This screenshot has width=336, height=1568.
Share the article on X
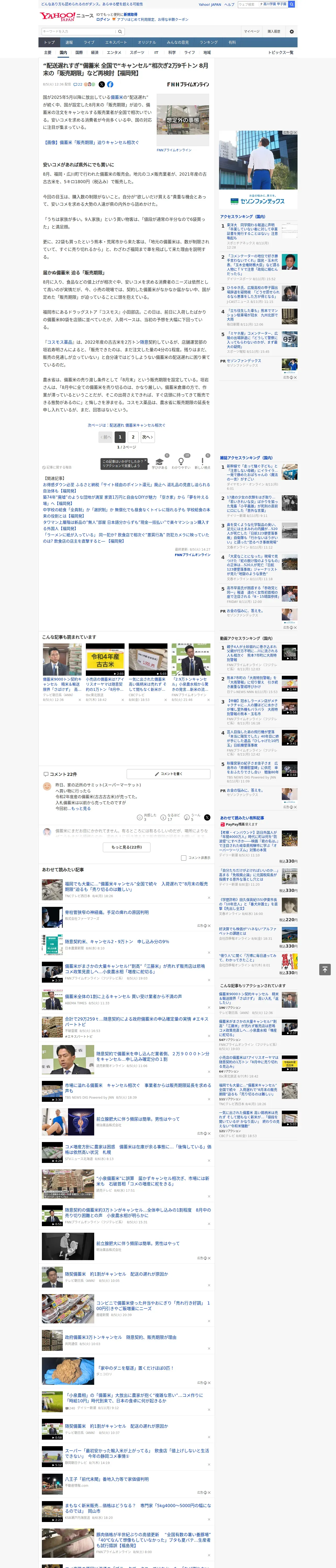102,85
